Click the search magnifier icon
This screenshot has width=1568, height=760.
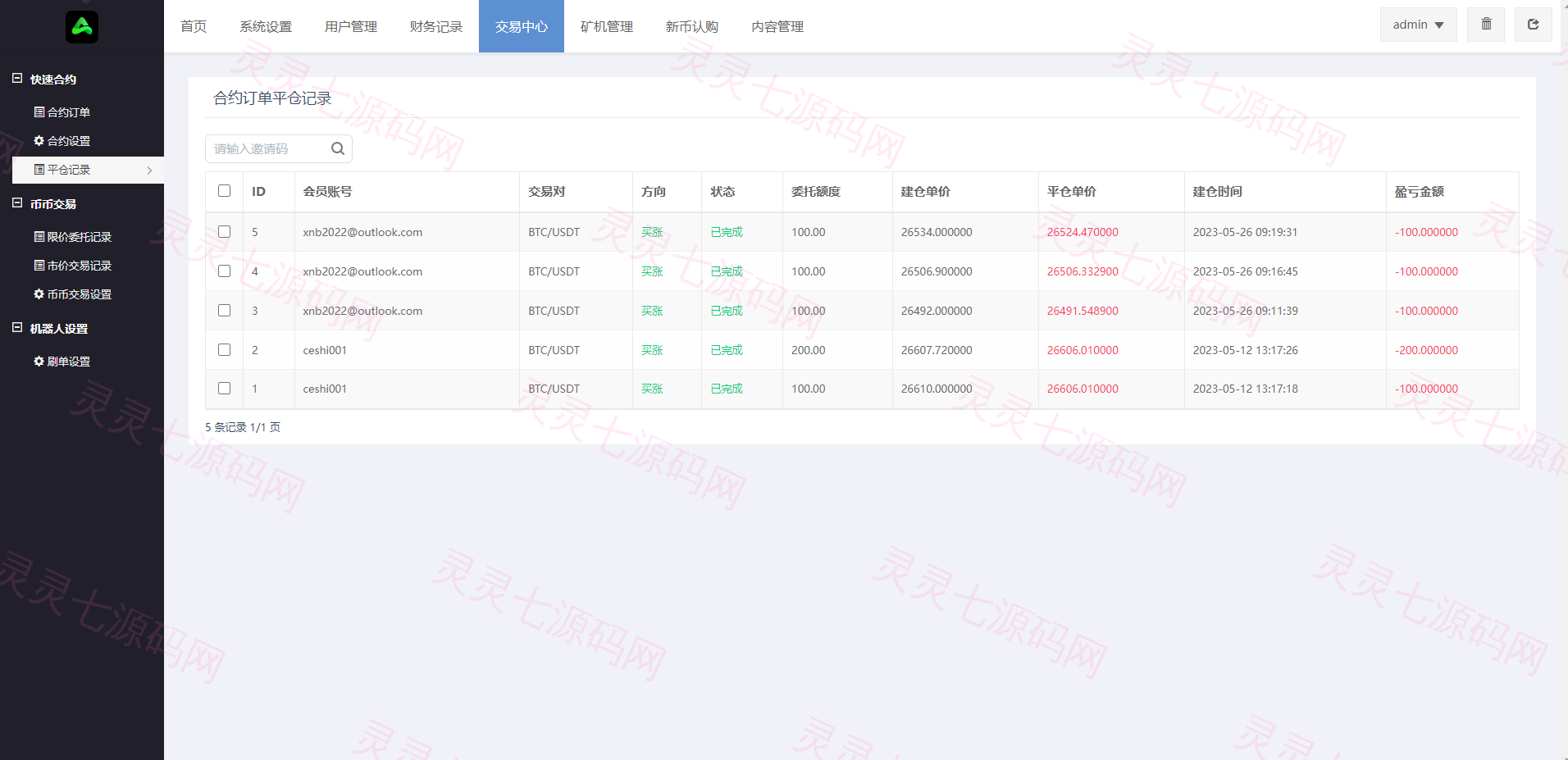pos(337,148)
